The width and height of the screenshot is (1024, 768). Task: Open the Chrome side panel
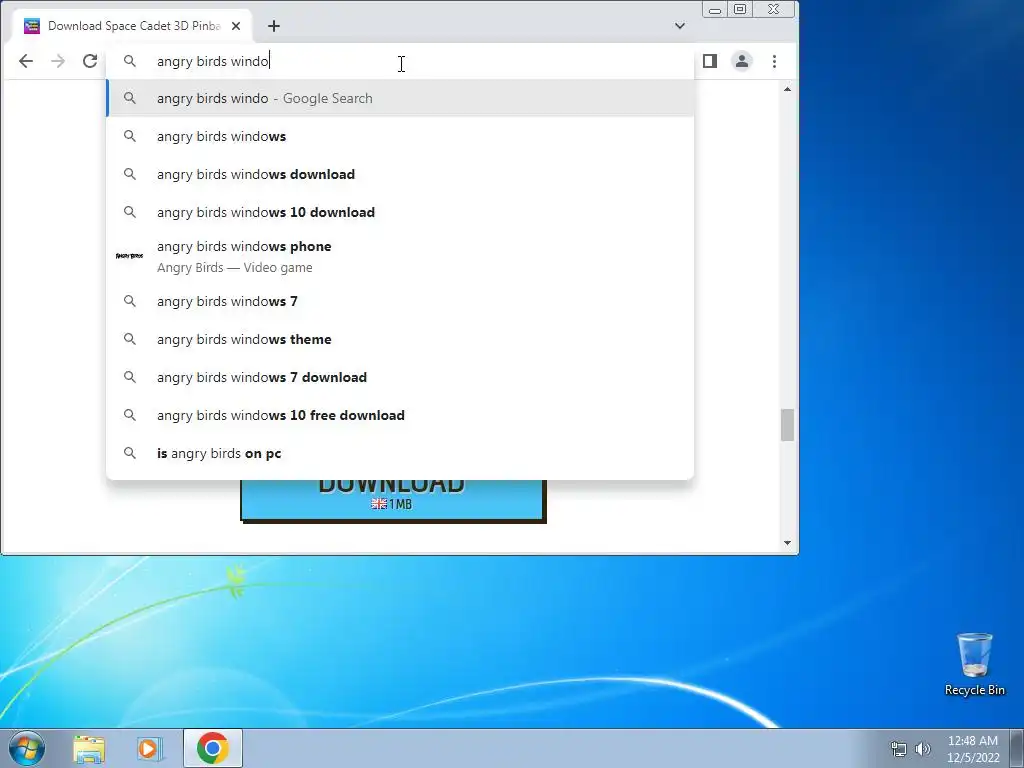point(710,61)
